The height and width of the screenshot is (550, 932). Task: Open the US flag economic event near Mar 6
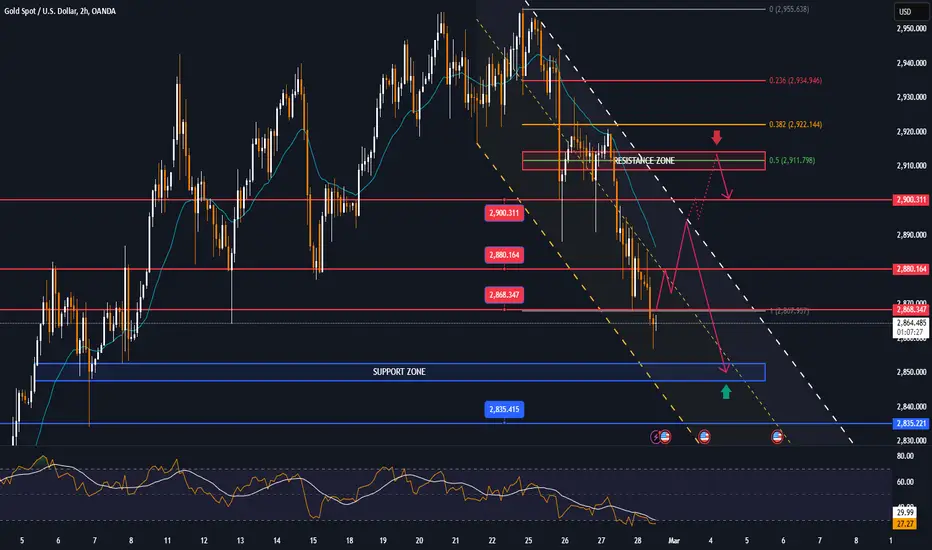pyautogui.click(x=777, y=437)
